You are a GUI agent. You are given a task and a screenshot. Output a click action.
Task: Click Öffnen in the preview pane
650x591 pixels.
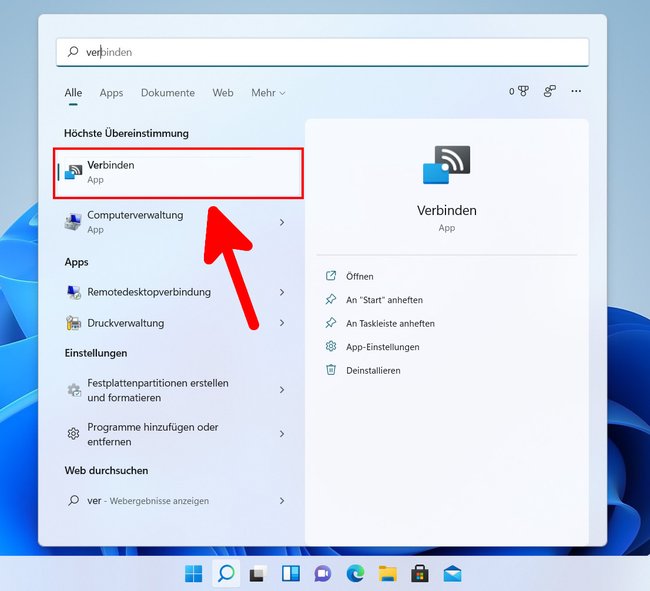pyautogui.click(x=359, y=276)
